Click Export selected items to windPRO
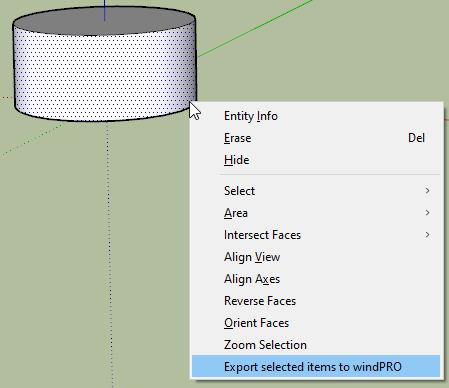The width and height of the screenshot is (449, 388). tap(316, 366)
